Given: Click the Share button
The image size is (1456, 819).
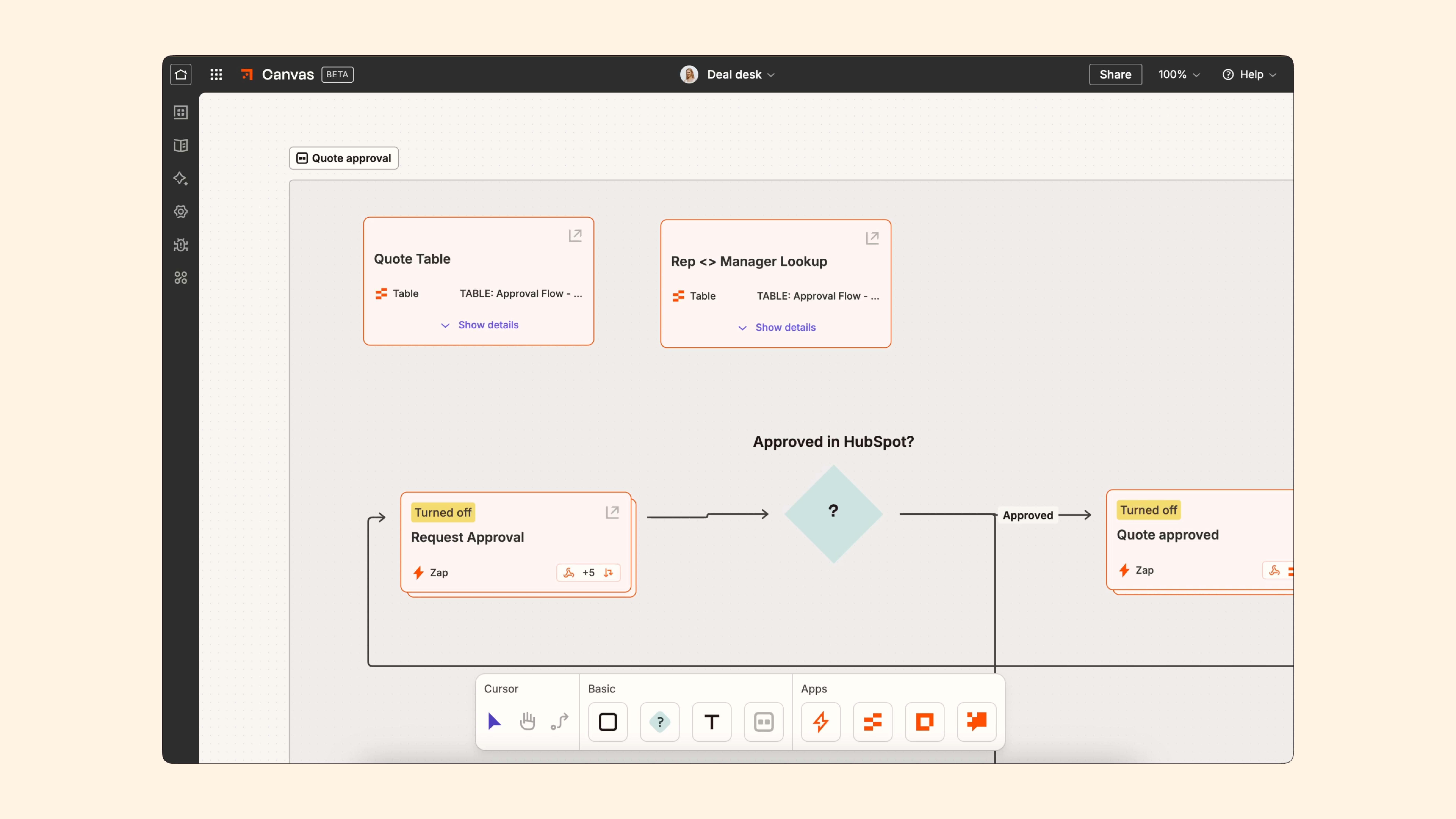Looking at the screenshot, I should tap(1114, 74).
